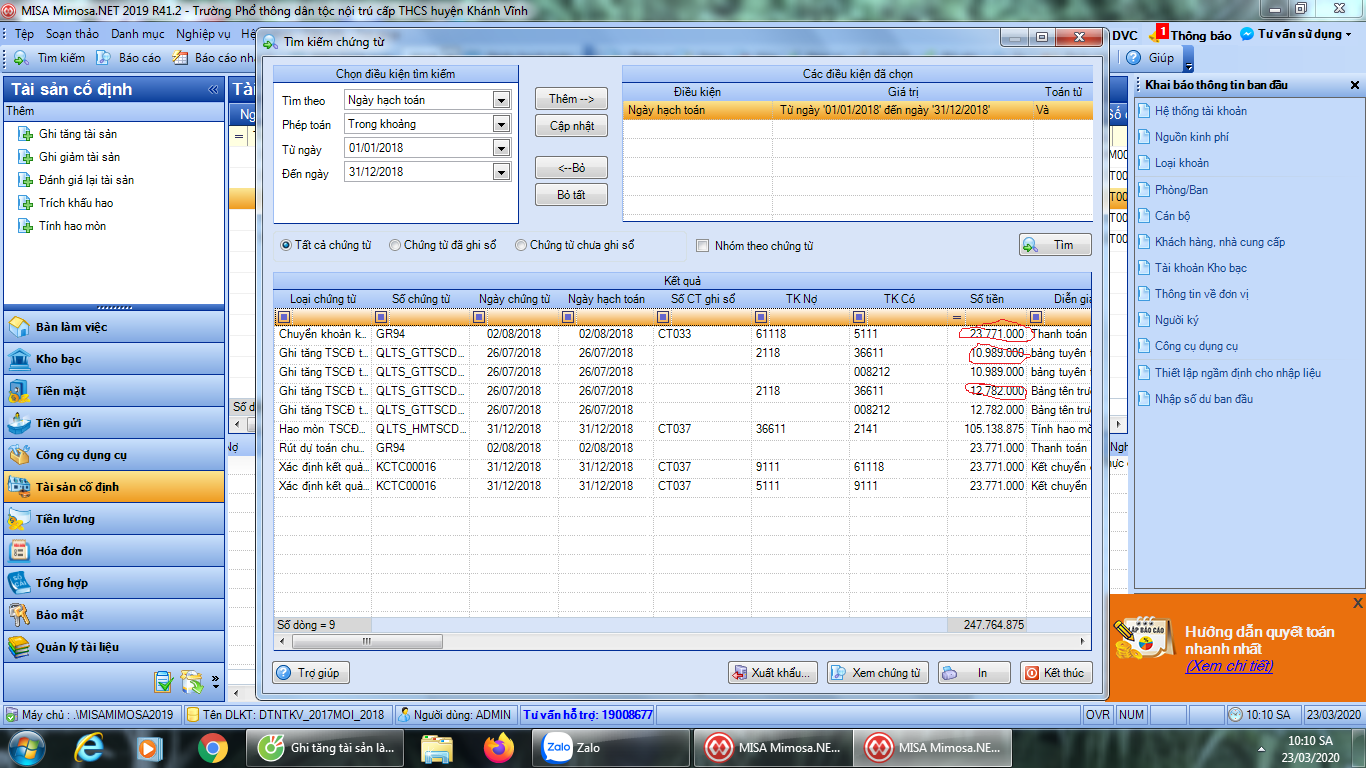
Task: Open Soạn thảo menu
Action: pyautogui.click(x=72, y=34)
